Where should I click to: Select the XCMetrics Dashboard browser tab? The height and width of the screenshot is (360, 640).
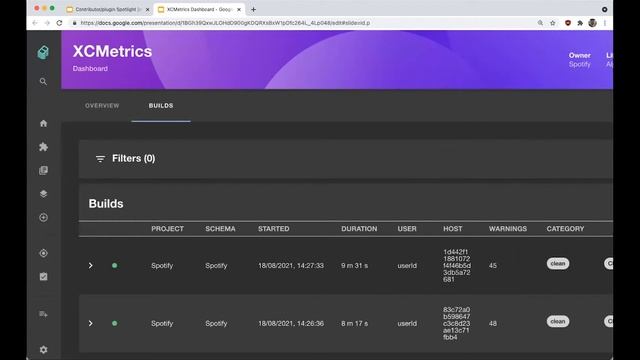click(200, 9)
